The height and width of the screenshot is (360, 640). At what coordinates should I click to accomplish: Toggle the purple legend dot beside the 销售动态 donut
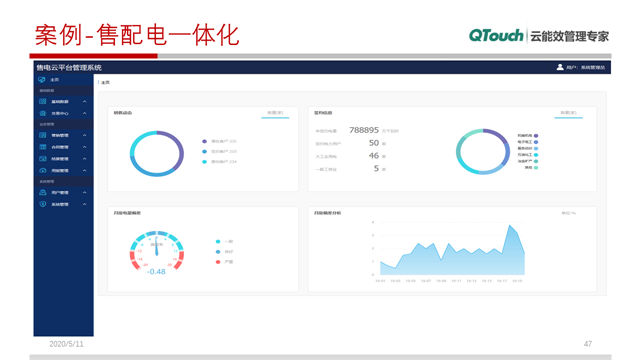coord(204,141)
